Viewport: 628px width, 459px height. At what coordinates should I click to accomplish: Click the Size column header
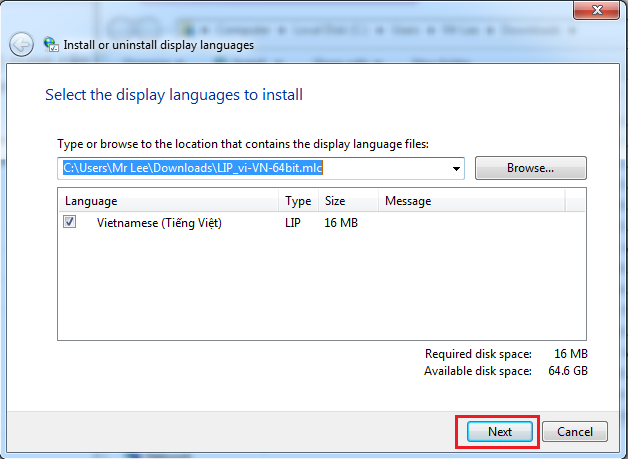(335, 201)
